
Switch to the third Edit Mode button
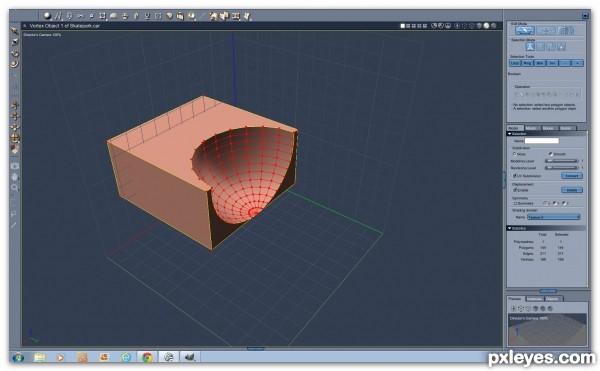566,31
